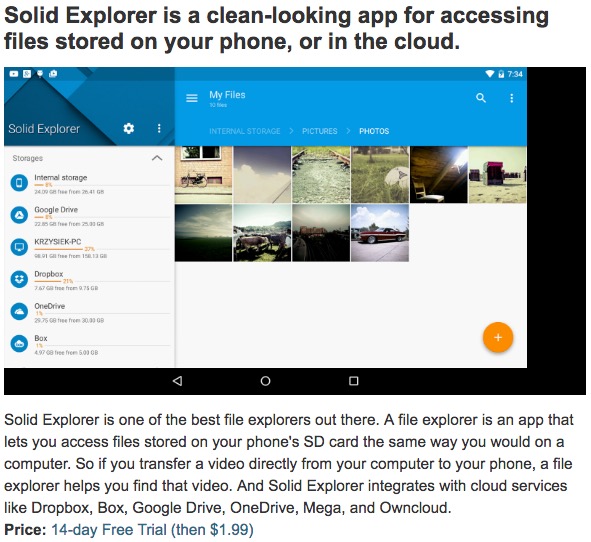This screenshot has height=542, width=591.
Task: Open the My Files overflow menu
Action: pyautogui.click(x=511, y=98)
